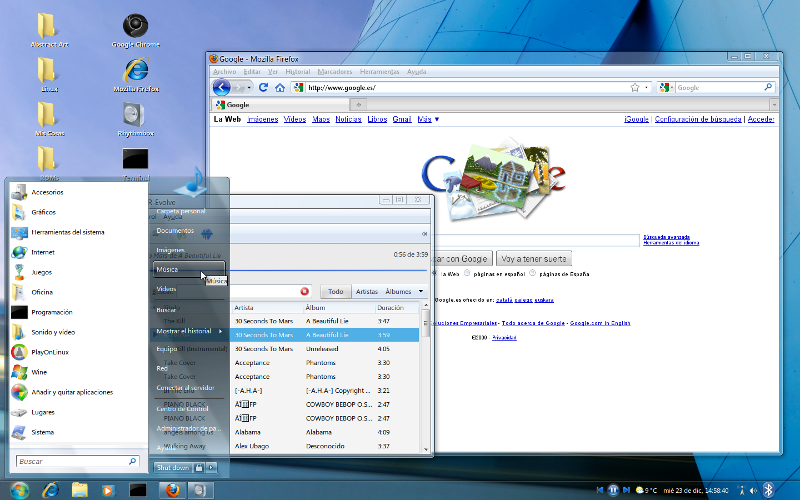
Task: Select the Mozilla Firefox desktop shortcut
Action: [136, 74]
